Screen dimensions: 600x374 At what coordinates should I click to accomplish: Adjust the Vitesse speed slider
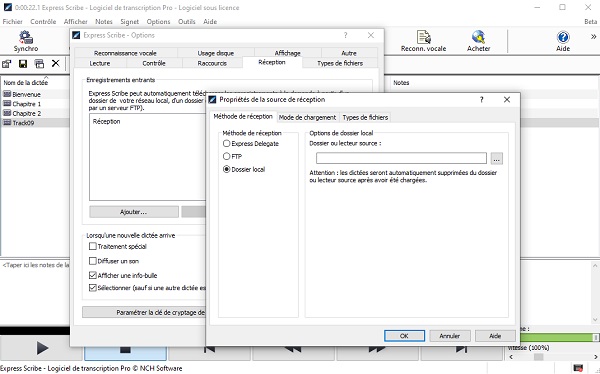538,357
